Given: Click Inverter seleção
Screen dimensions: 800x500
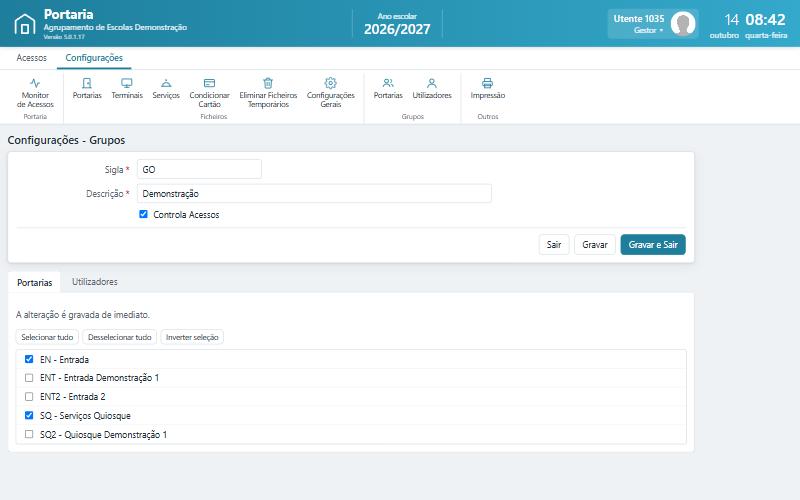Looking at the screenshot, I should point(192,337).
